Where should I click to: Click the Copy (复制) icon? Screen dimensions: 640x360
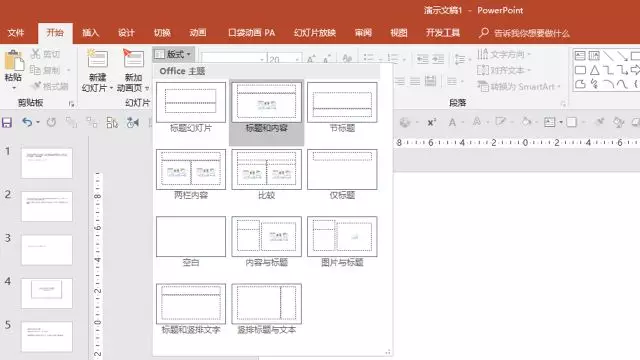(x=36, y=70)
